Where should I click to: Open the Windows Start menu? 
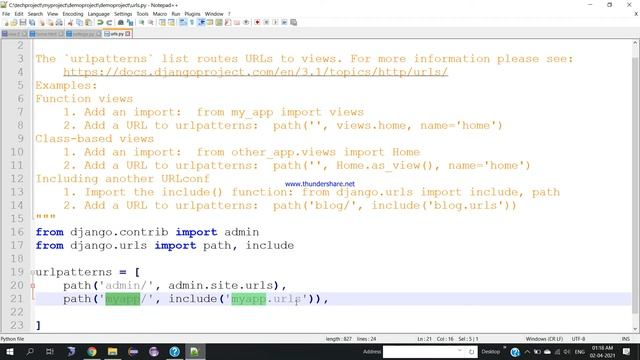click(x=9, y=351)
